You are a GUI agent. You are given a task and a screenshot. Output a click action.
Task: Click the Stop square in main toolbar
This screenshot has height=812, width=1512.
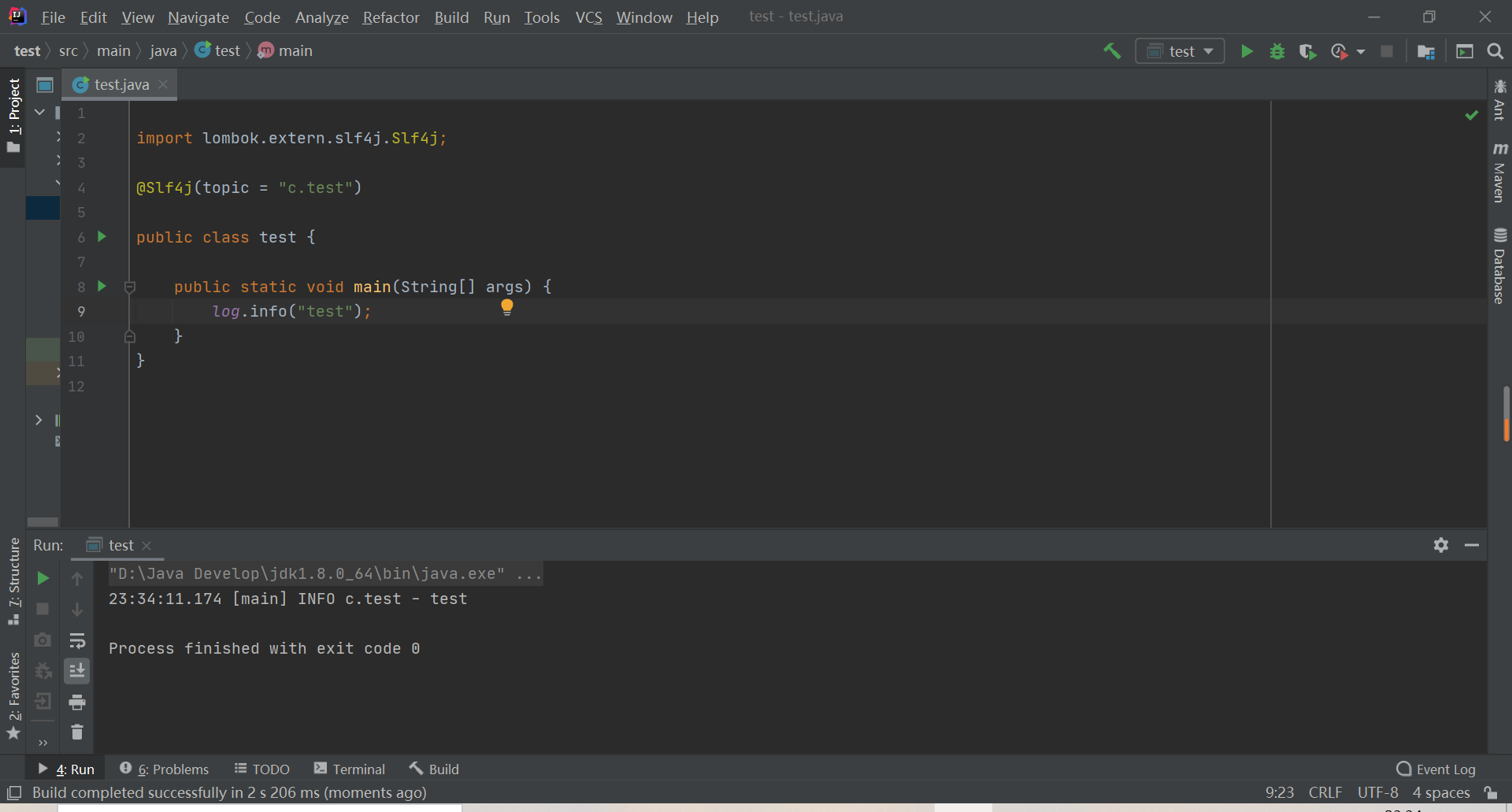pyautogui.click(x=1387, y=51)
